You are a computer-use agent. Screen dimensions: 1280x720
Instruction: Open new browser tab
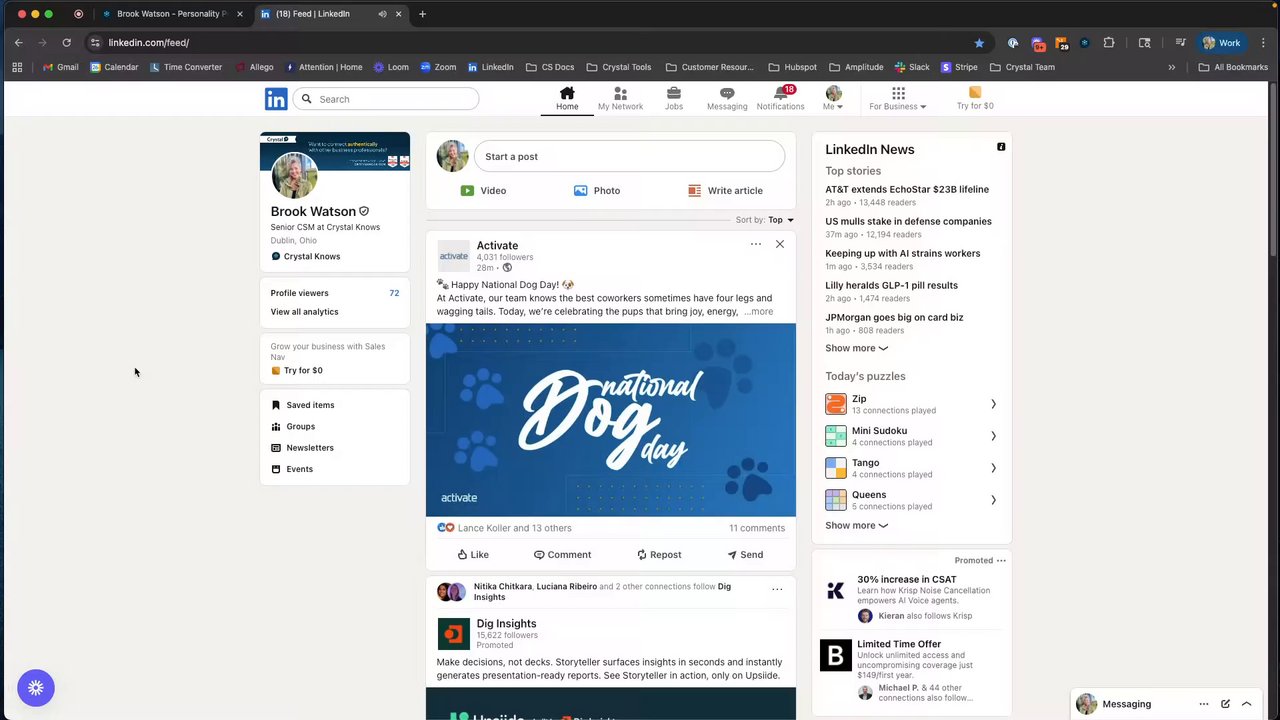[x=422, y=14]
